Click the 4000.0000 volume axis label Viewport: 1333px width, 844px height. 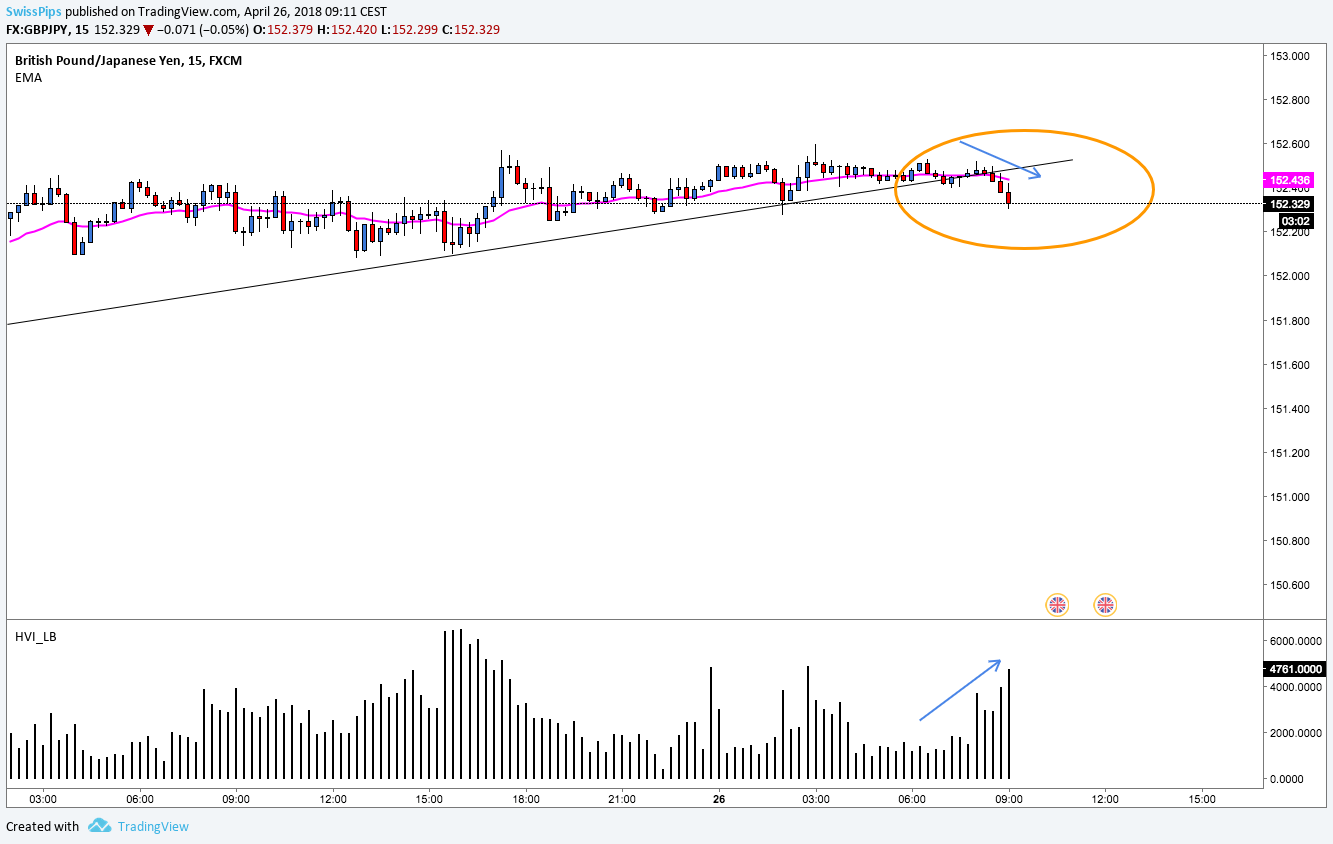(x=1295, y=687)
